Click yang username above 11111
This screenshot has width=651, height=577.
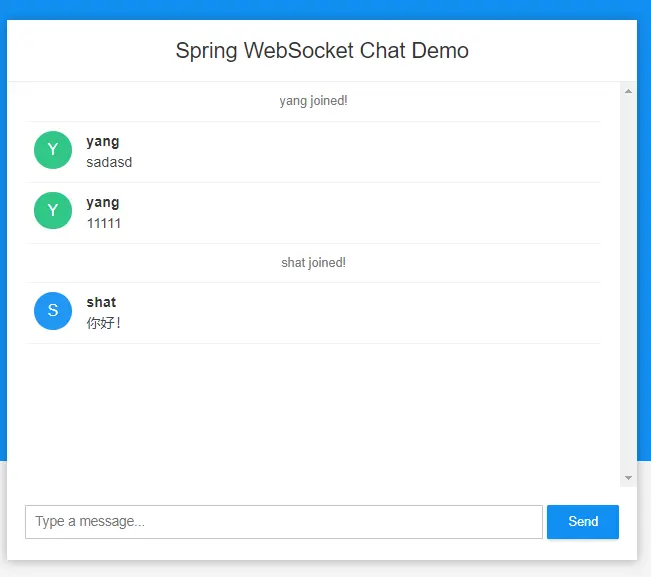pos(103,203)
